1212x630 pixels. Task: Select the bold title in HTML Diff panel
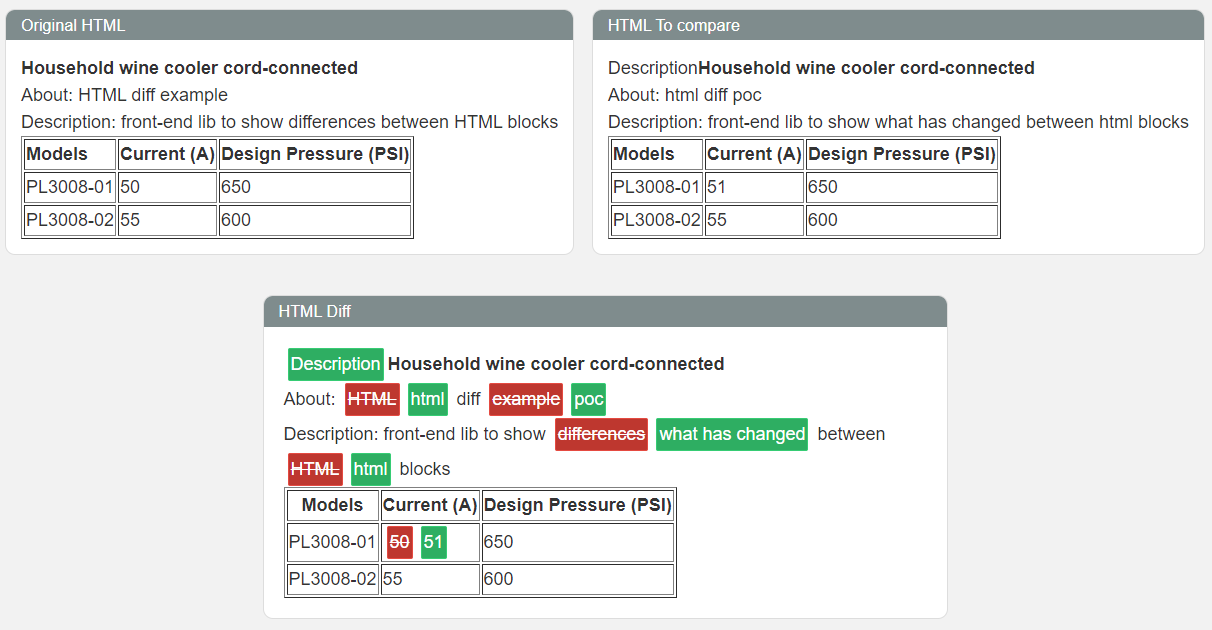[556, 364]
